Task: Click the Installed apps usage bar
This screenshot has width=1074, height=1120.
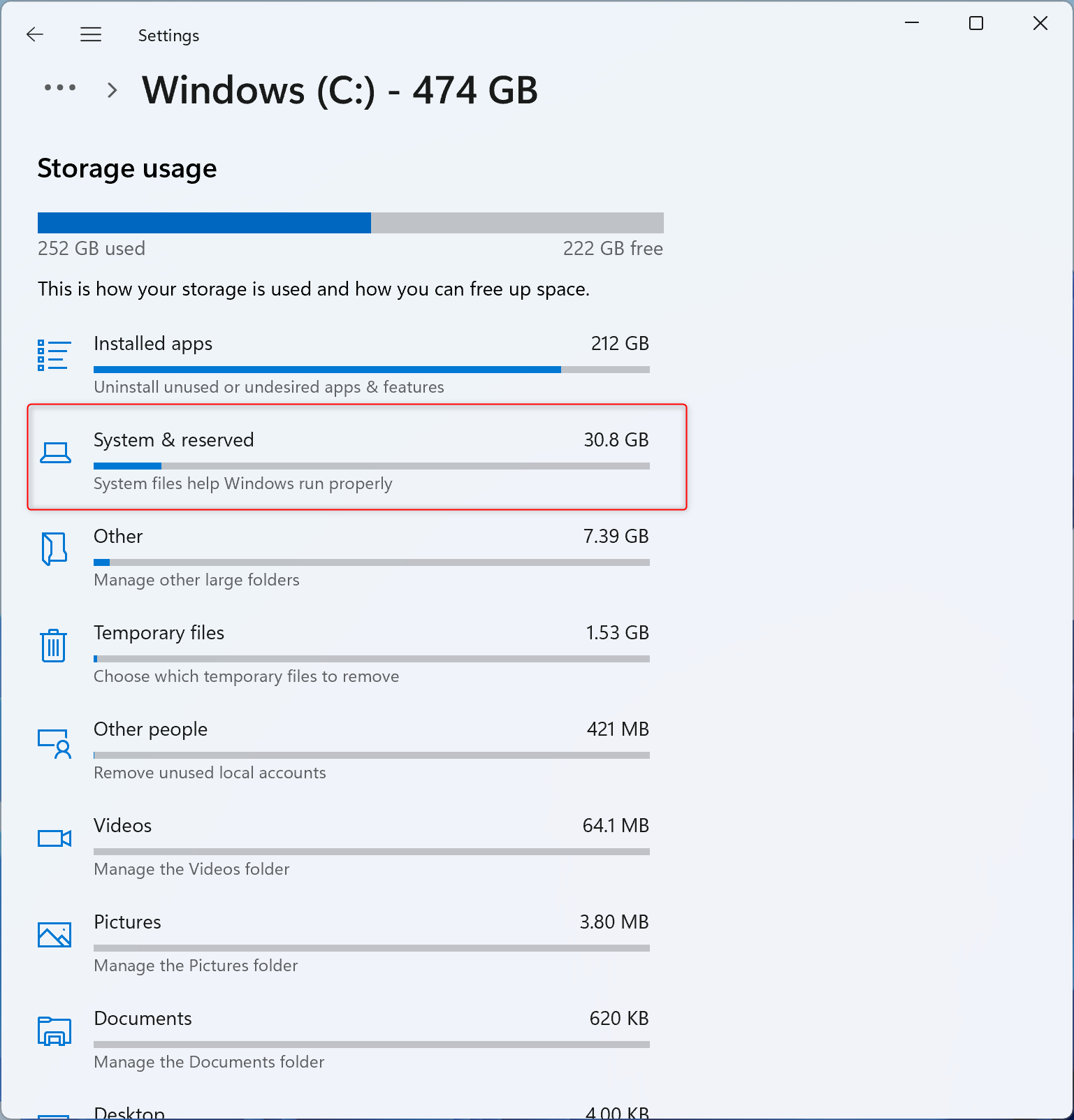Action: point(371,370)
